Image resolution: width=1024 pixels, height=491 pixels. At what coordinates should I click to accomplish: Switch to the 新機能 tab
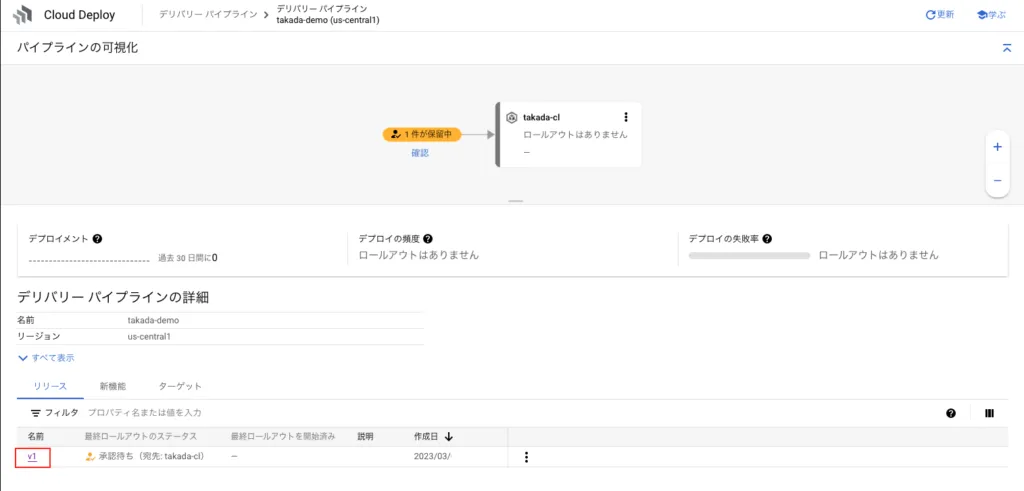coord(113,386)
